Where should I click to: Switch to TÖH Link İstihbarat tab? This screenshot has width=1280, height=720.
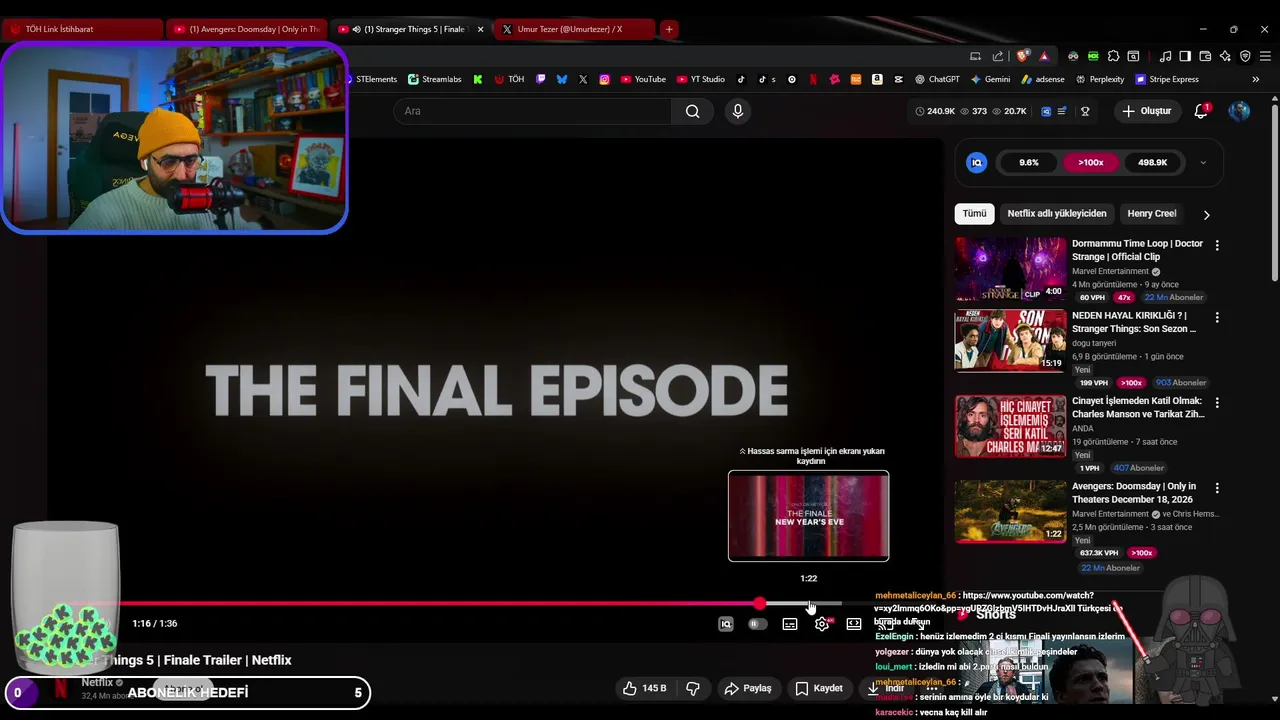coord(82,29)
